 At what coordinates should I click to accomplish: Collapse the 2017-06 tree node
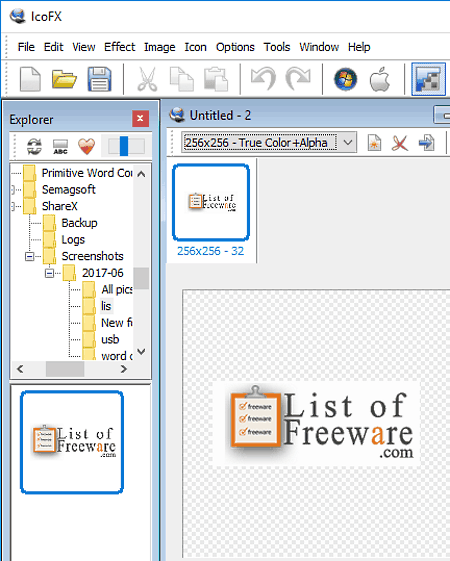49,273
